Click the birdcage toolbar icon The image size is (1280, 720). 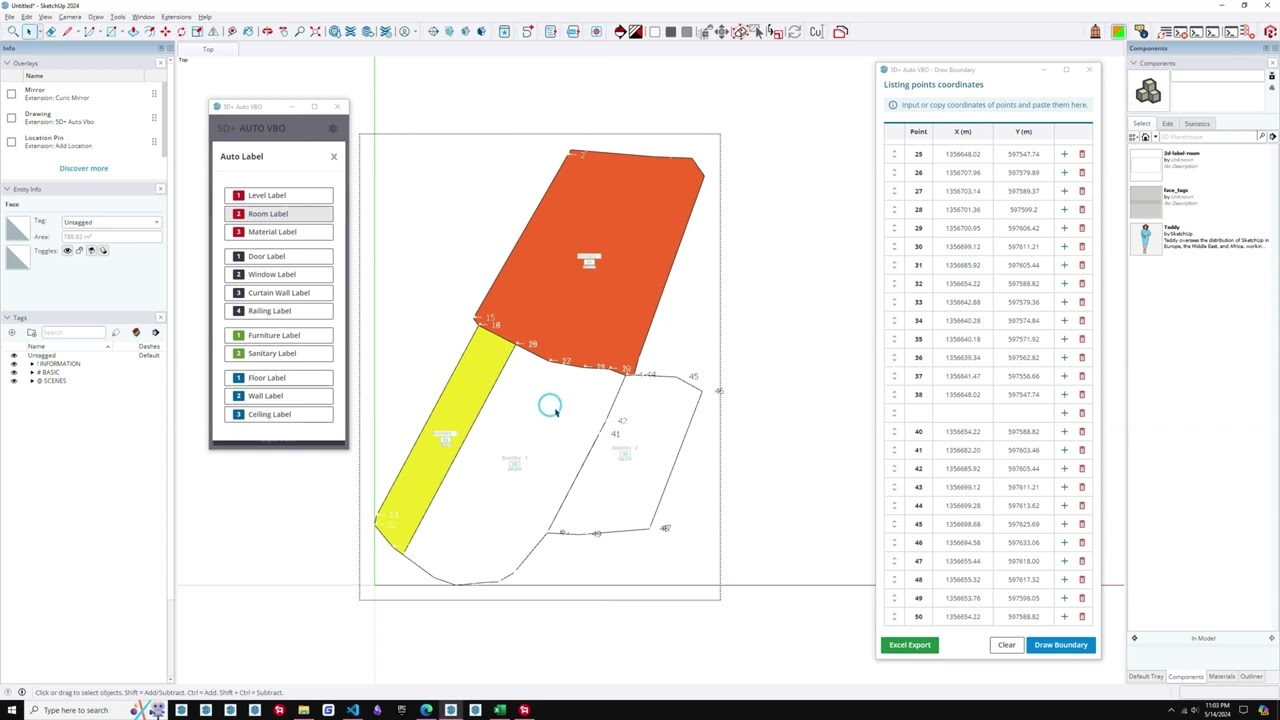tap(1096, 32)
